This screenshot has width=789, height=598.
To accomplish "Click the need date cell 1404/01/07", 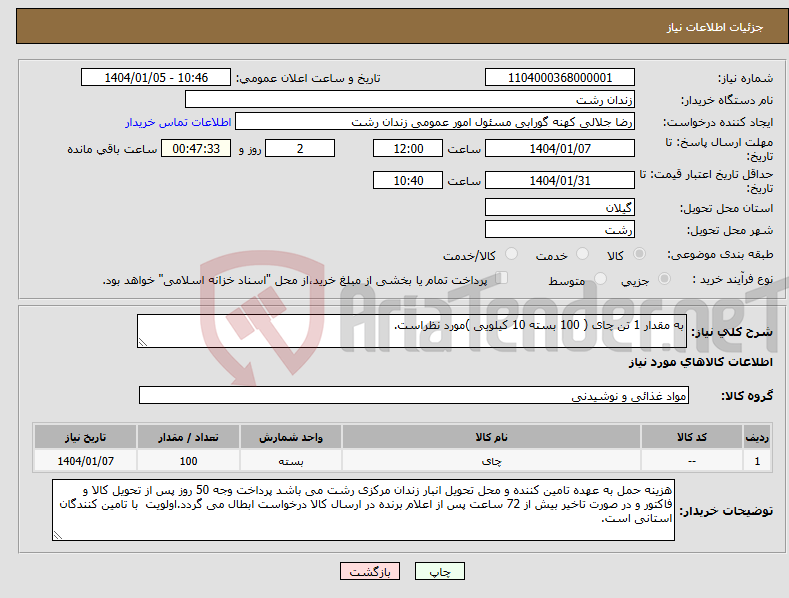I will coord(86,461).
